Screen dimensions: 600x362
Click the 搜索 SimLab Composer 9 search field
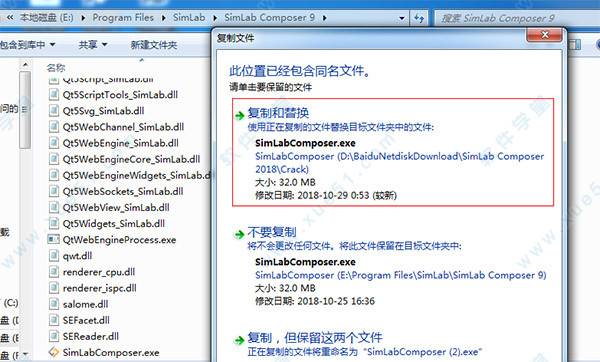pos(517,18)
